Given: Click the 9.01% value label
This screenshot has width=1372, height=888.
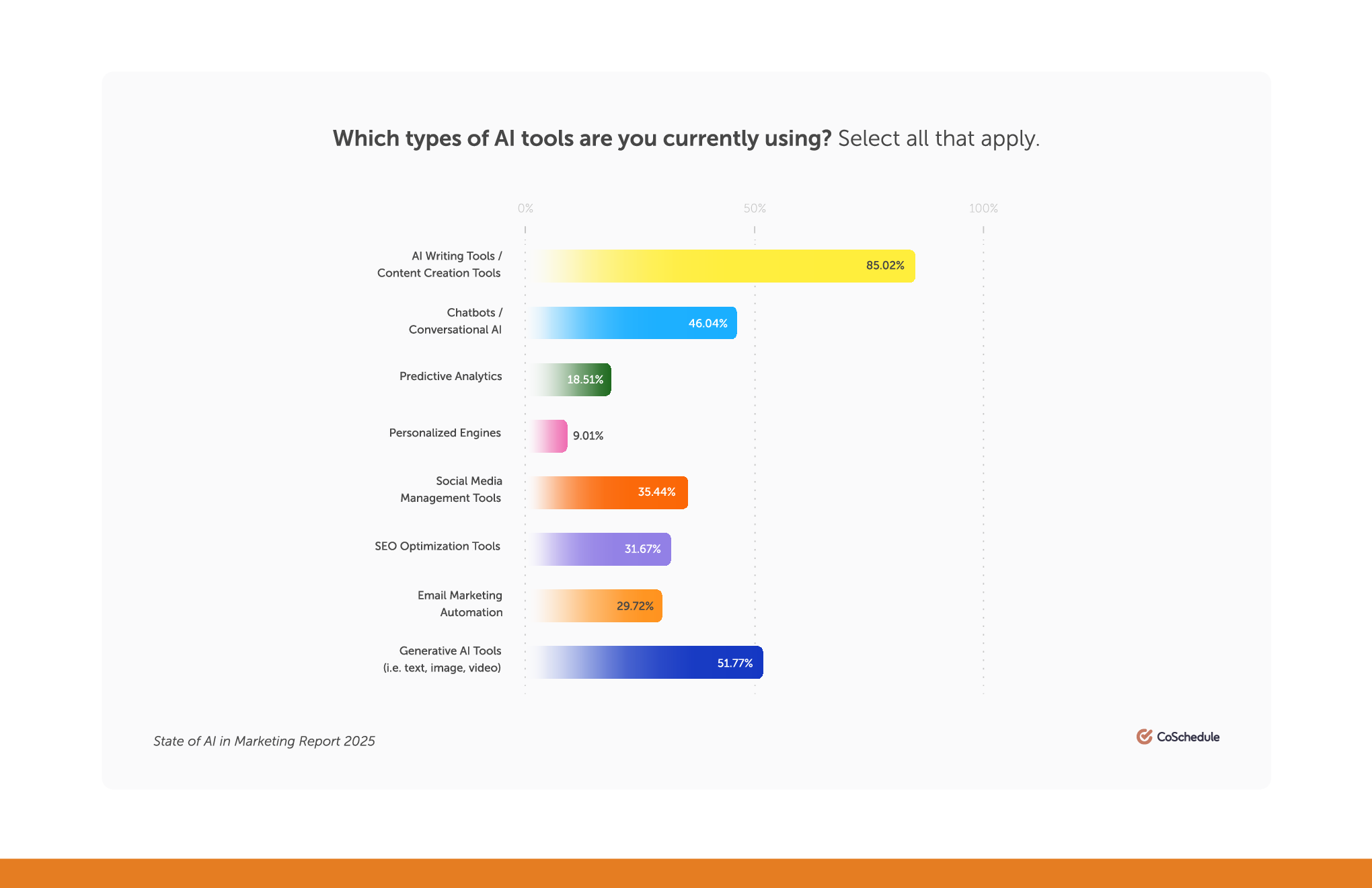Looking at the screenshot, I should (588, 436).
